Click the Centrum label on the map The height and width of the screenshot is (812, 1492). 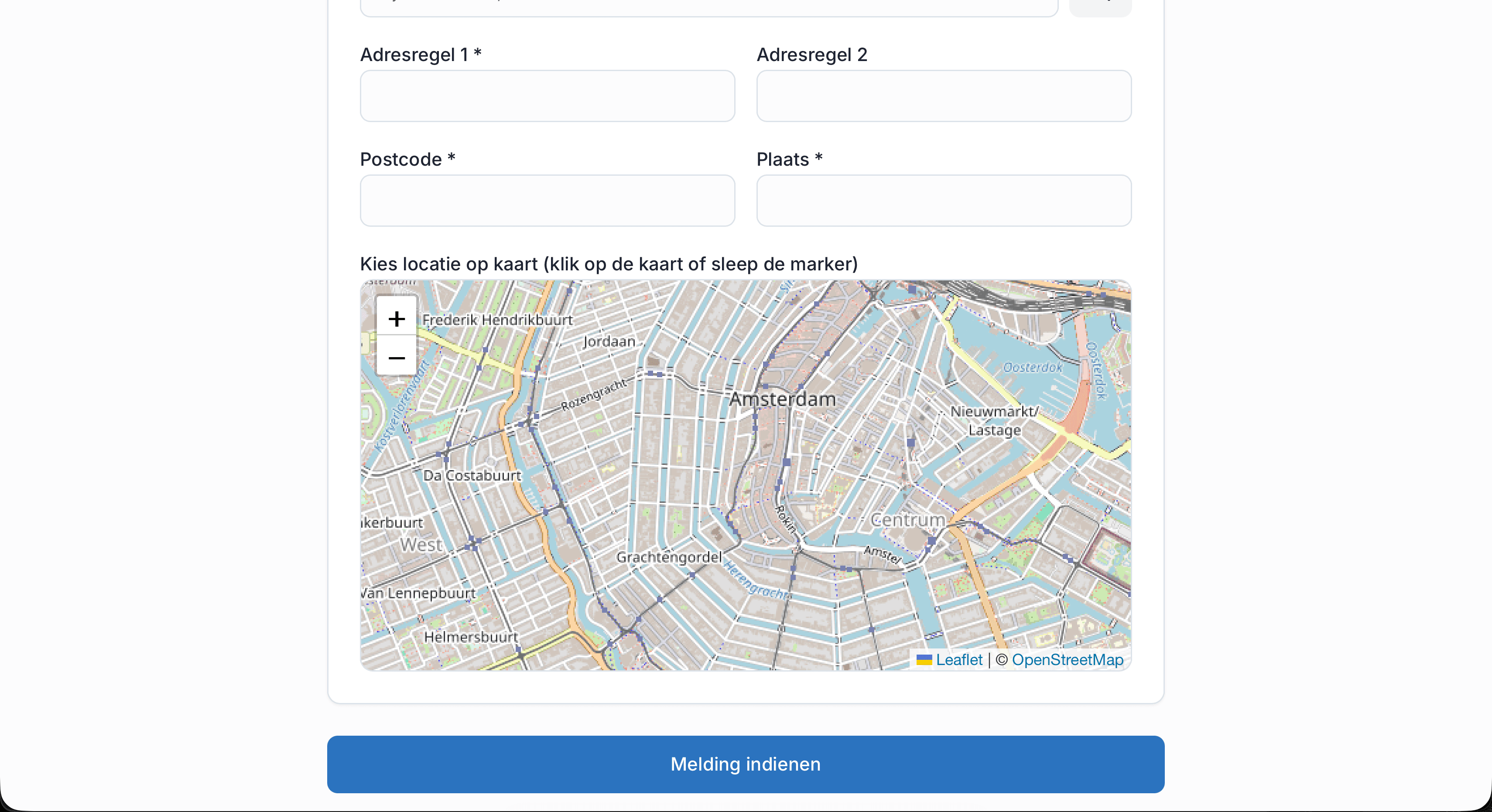[x=907, y=519]
